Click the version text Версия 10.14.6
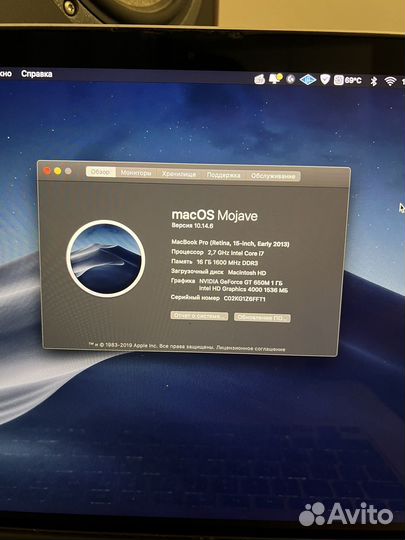The image size is (405, 540). [x=192, y=226]
